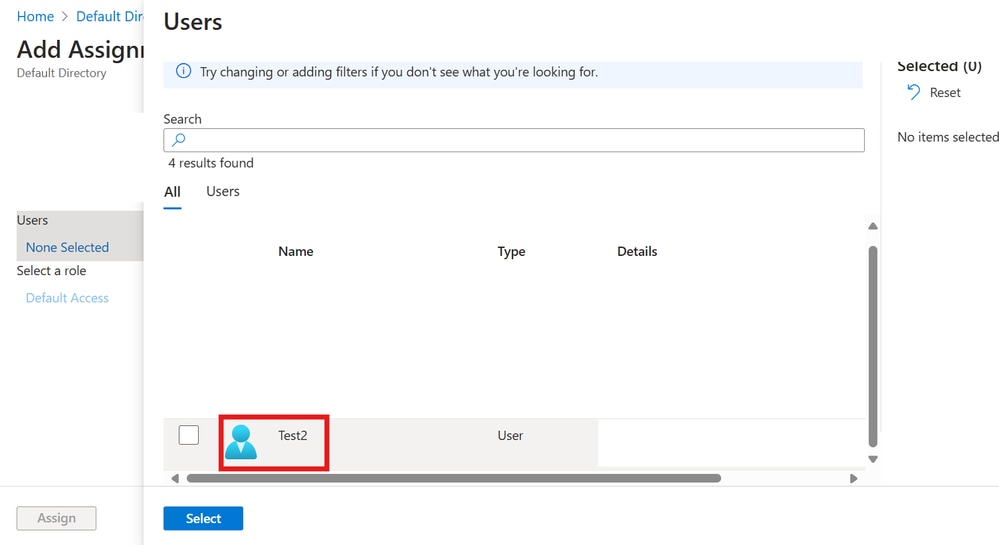Tick the checkbox for Test2 user
This screenshot has height=545, width=999.
(x=189, y=435)
